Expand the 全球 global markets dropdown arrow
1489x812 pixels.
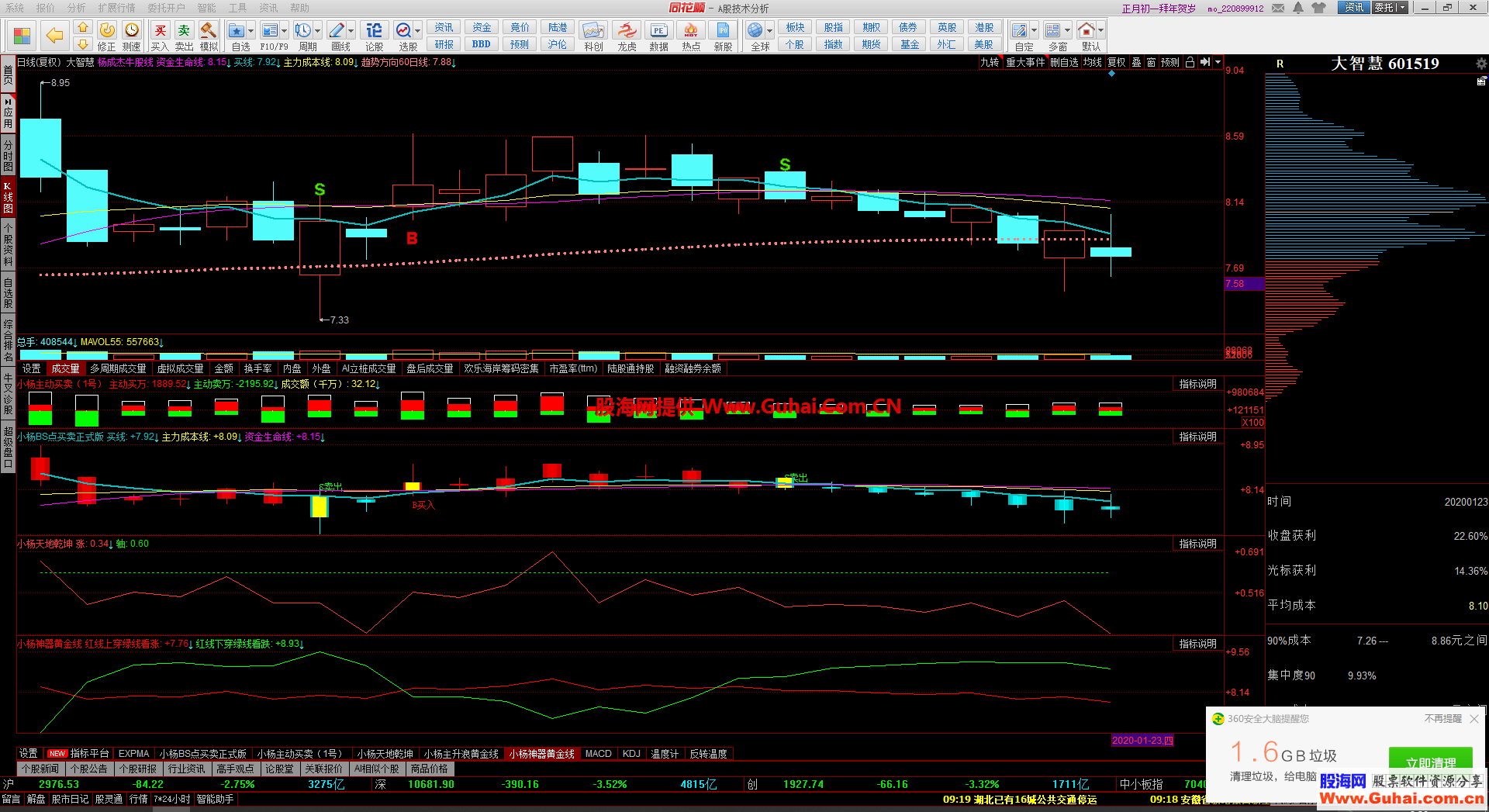pos(769,31)
